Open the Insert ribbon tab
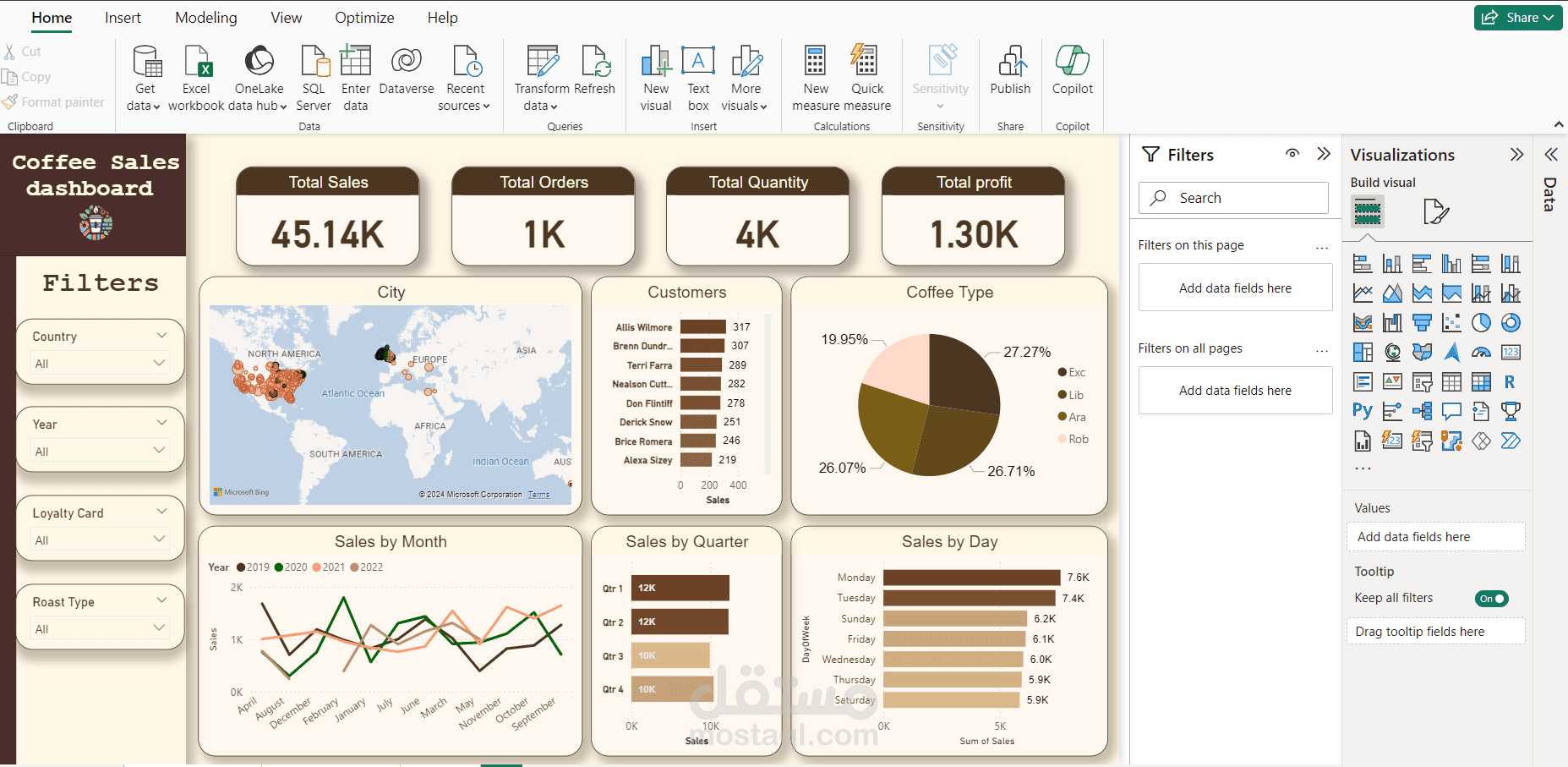 [x=123, y=17]
